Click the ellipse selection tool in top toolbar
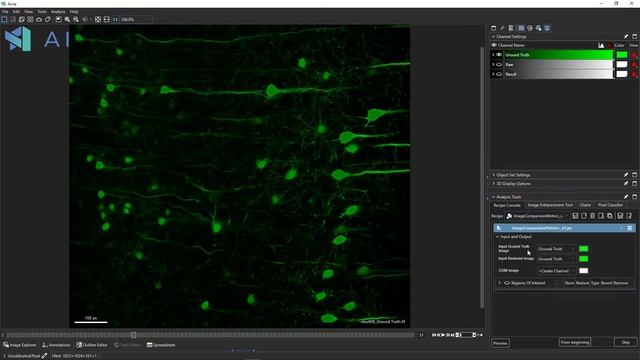This screenshot has width=640, height=360. click(39, 19)
